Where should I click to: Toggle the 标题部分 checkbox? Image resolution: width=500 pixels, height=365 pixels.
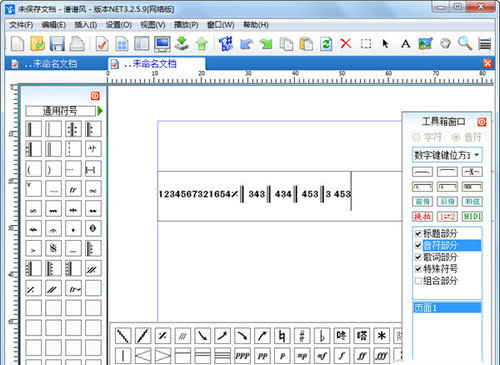click(418, 233)
